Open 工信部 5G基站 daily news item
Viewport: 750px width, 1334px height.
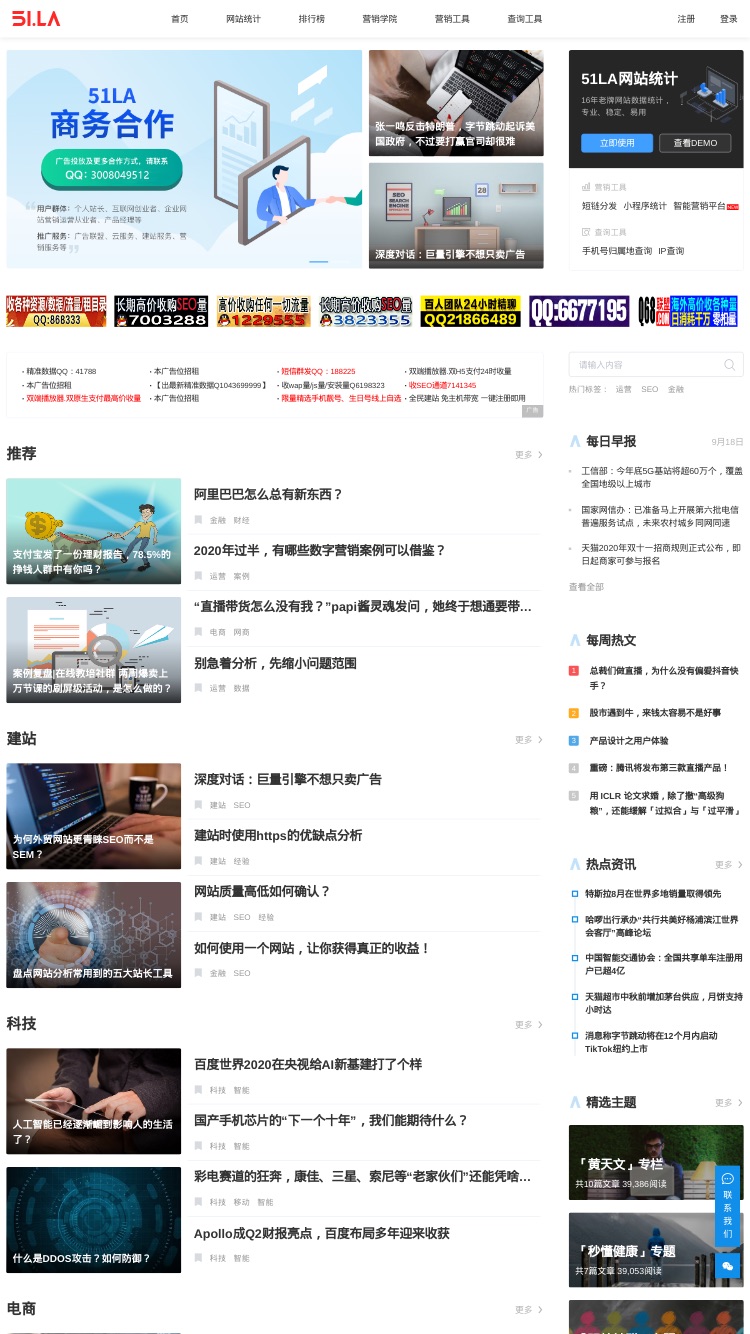(662, 477)
